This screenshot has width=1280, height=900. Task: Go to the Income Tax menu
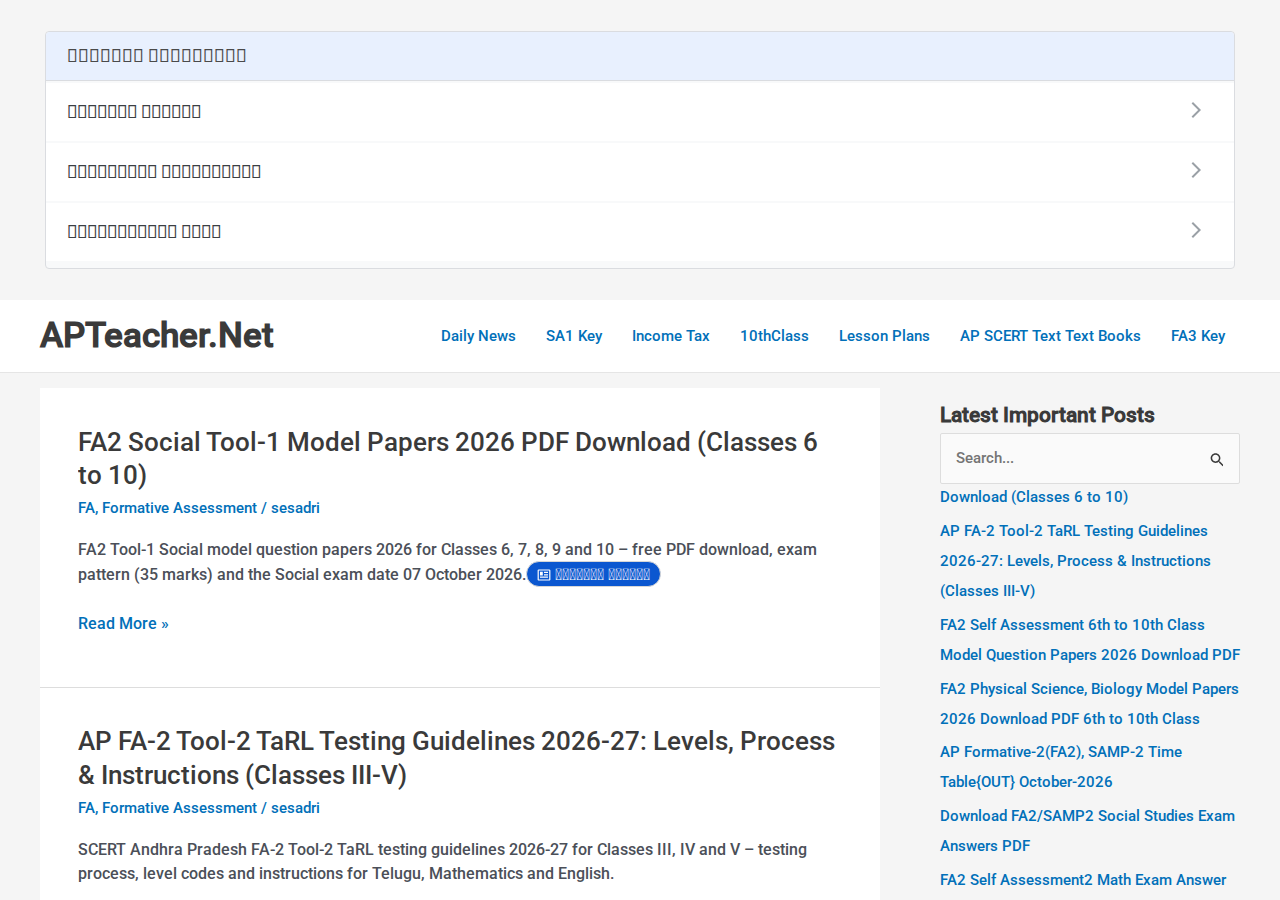click(671, 336)
